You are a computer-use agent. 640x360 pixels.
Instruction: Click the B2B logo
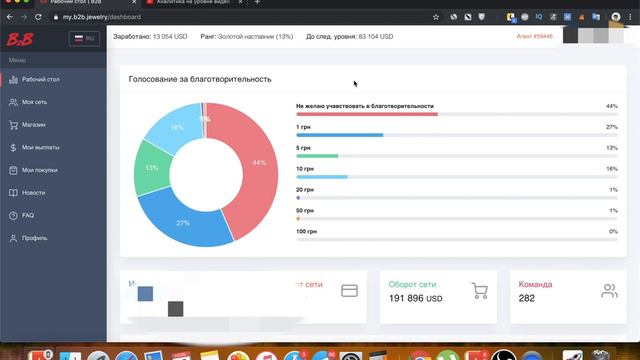20,39
